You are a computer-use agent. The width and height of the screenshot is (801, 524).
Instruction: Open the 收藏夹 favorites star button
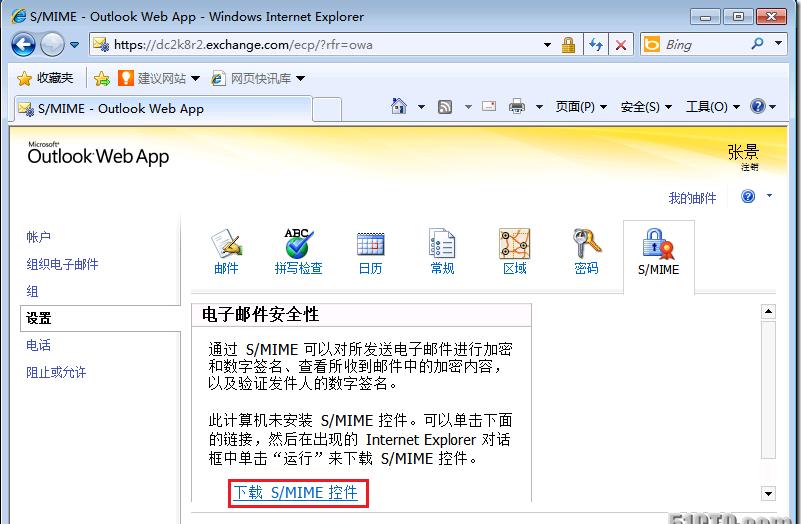(x=45, y=78)
